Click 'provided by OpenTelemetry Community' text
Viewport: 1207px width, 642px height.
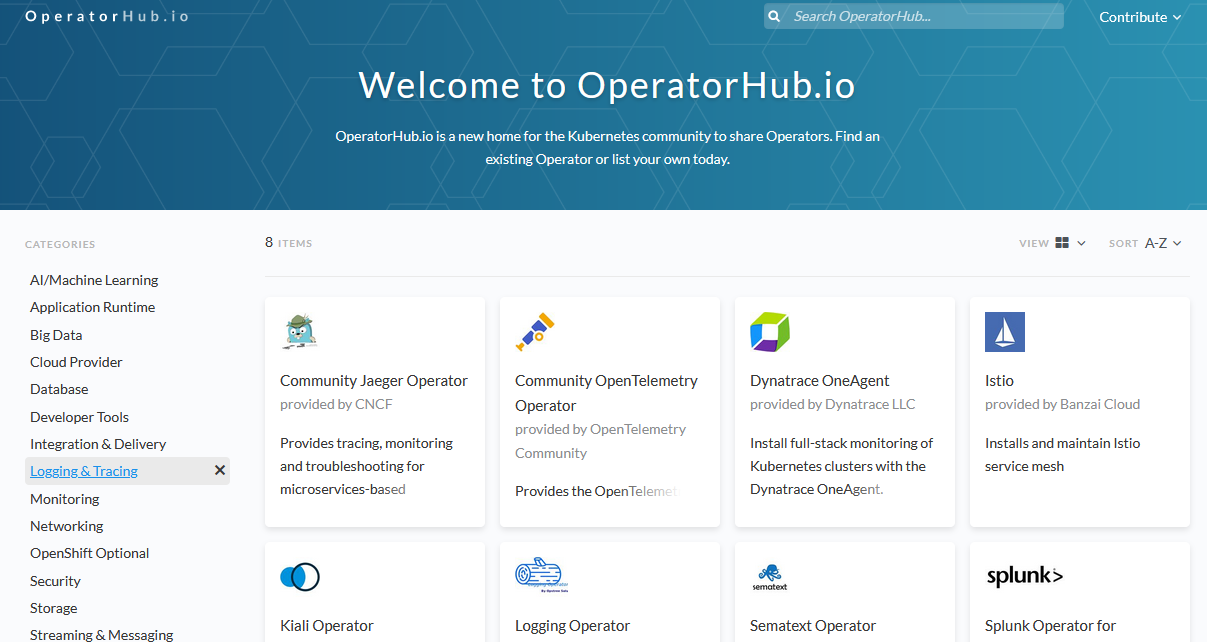click(x=600, y=441)
